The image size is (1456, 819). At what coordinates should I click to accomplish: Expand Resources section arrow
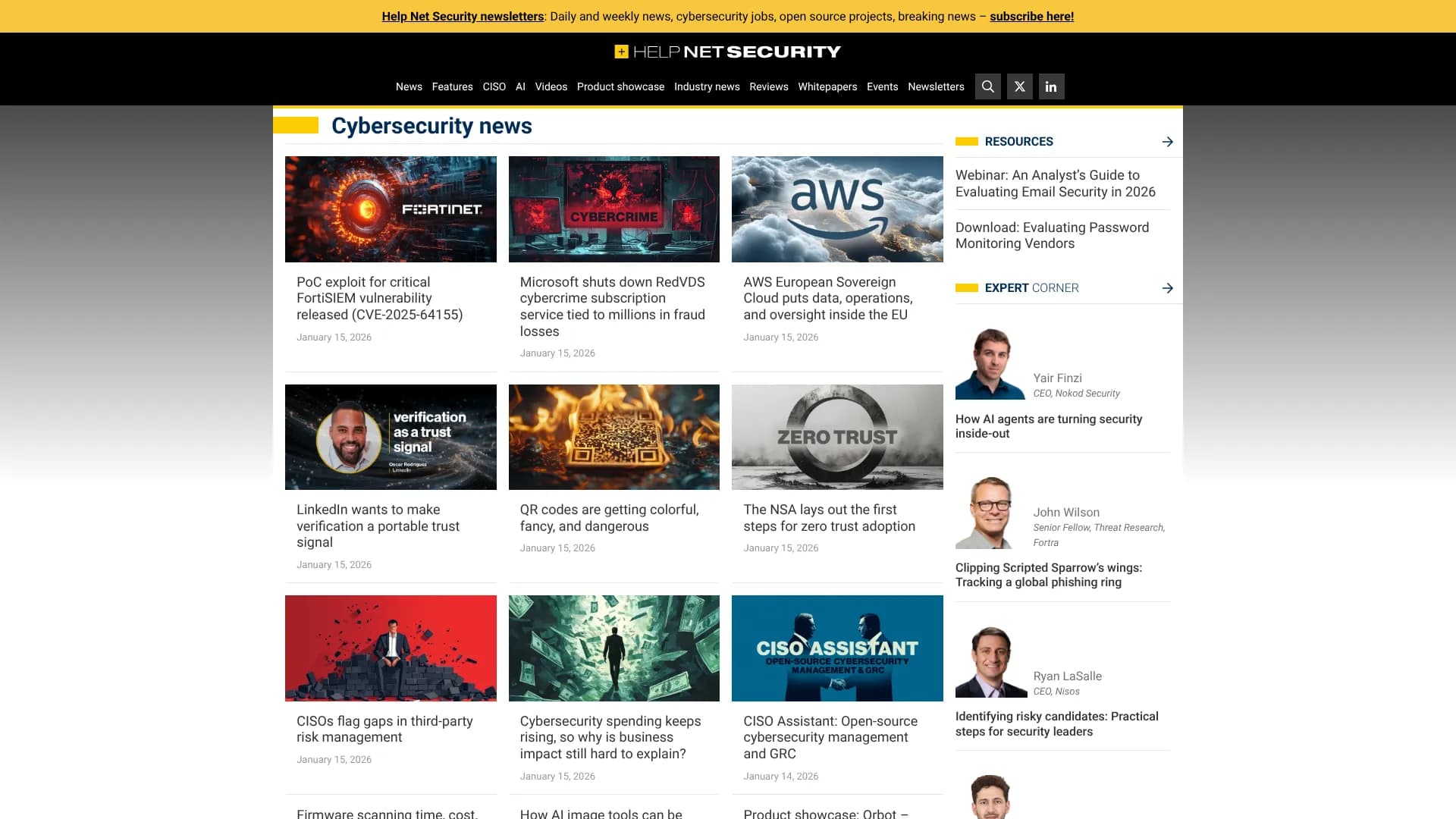point(1167,142)
